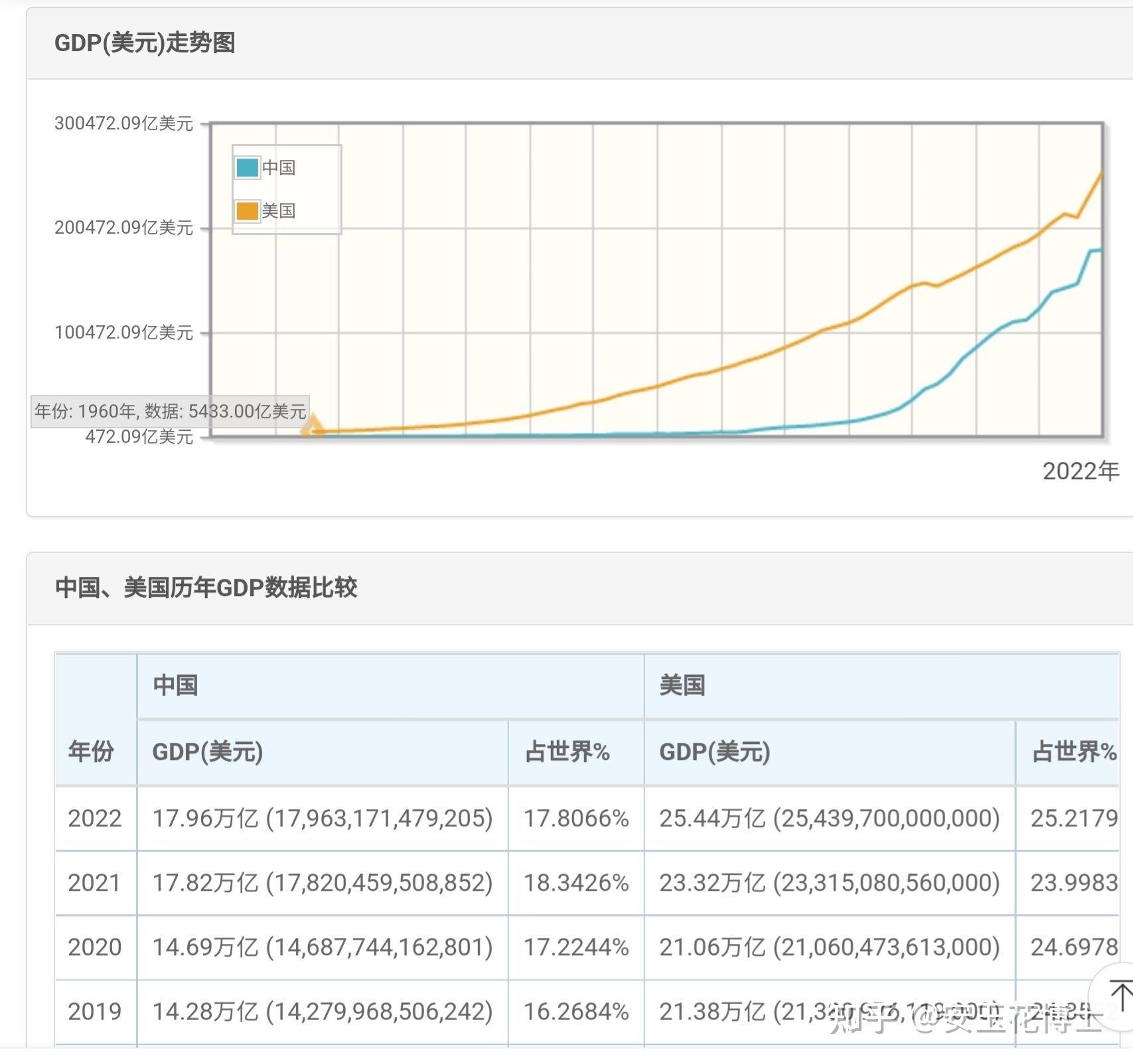Image resolution: width=1133 pixels, height=1064 pixels.
Task: Toggle the 美国 series via legend label
Action: [279, 211]
